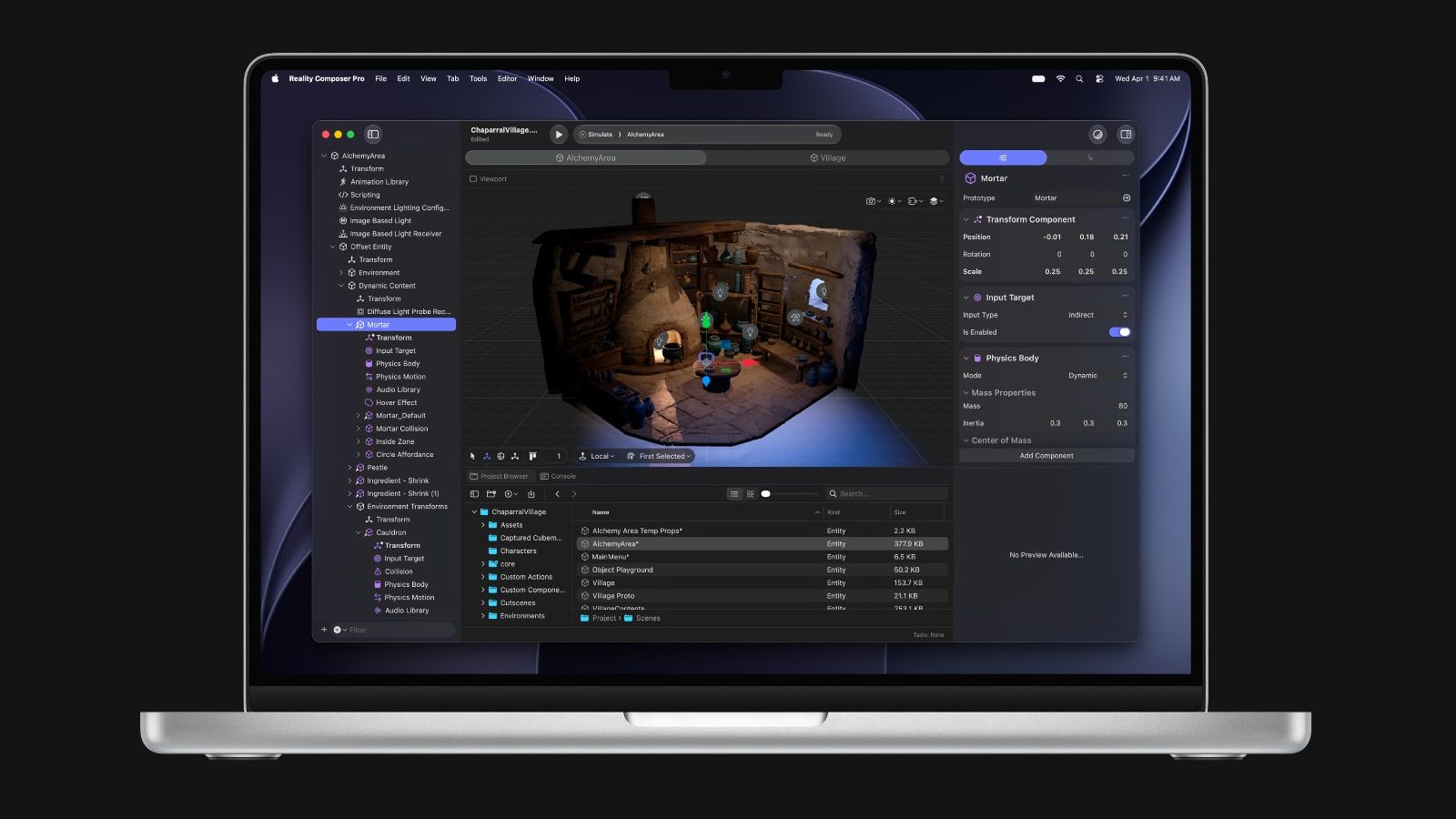
Task: Collapse the Input Target section
Action: [966, 298]
